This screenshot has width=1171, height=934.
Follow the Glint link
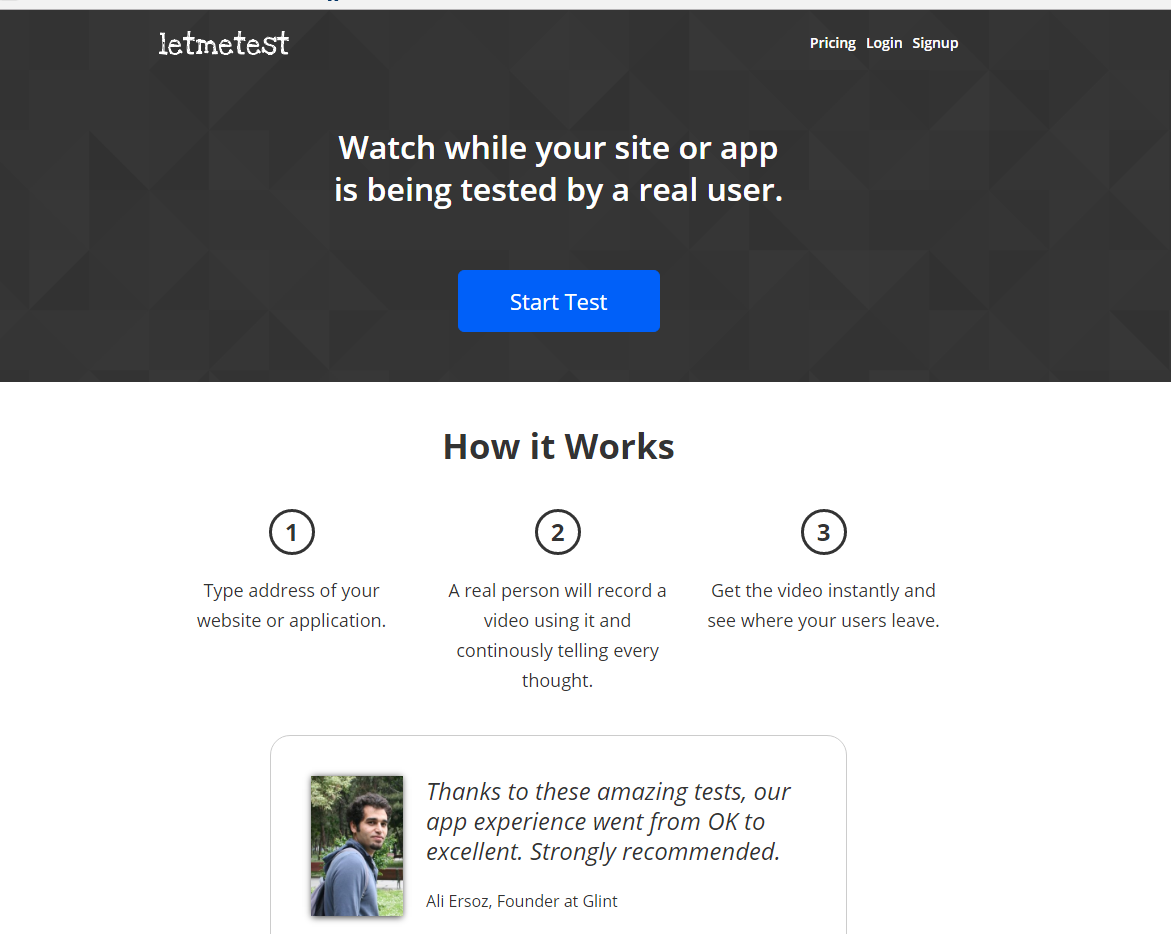601,901
